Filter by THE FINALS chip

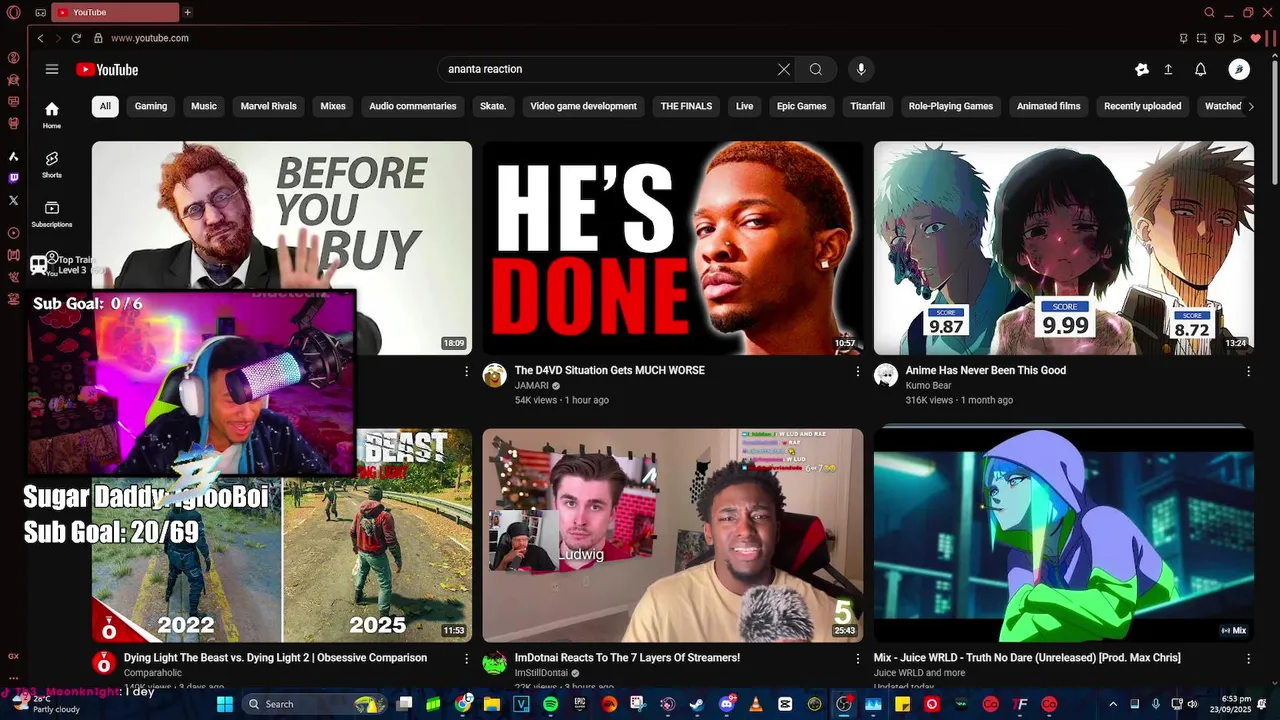[686, 106]
